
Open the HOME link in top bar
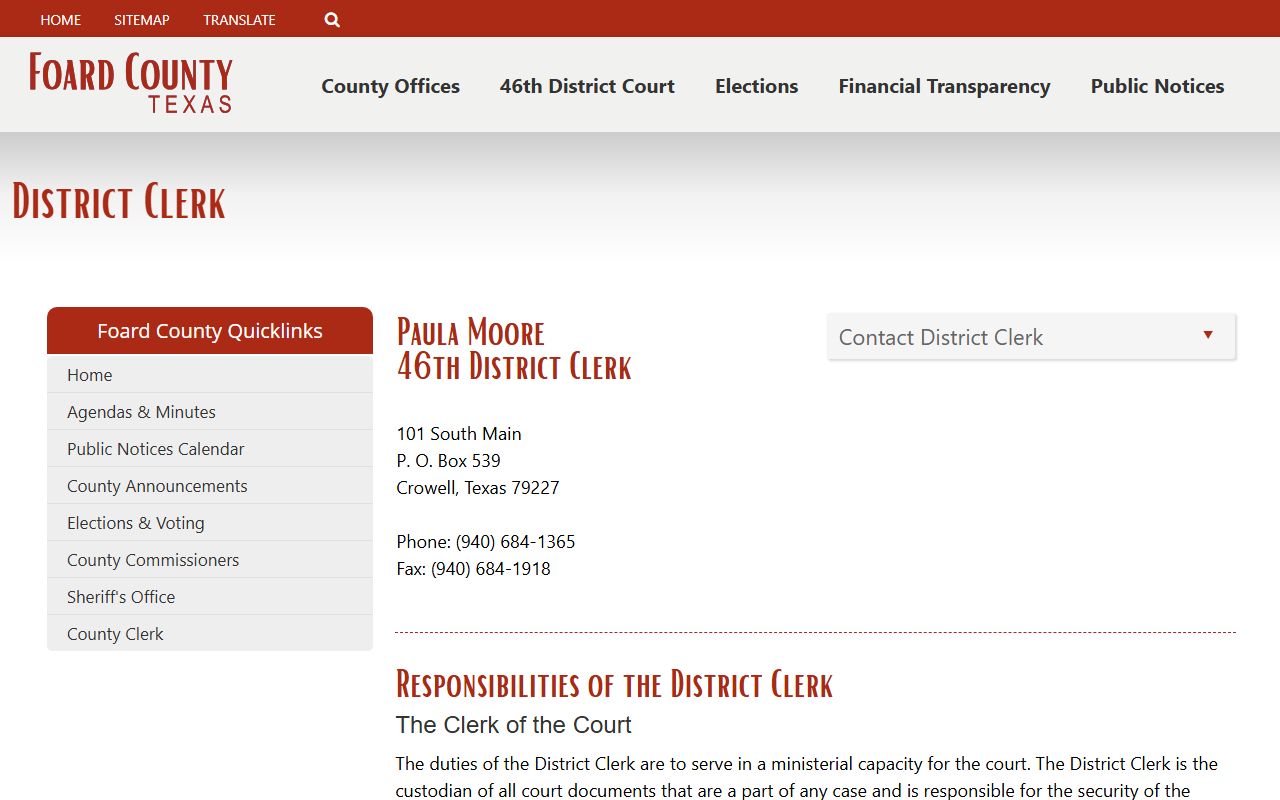61,20
